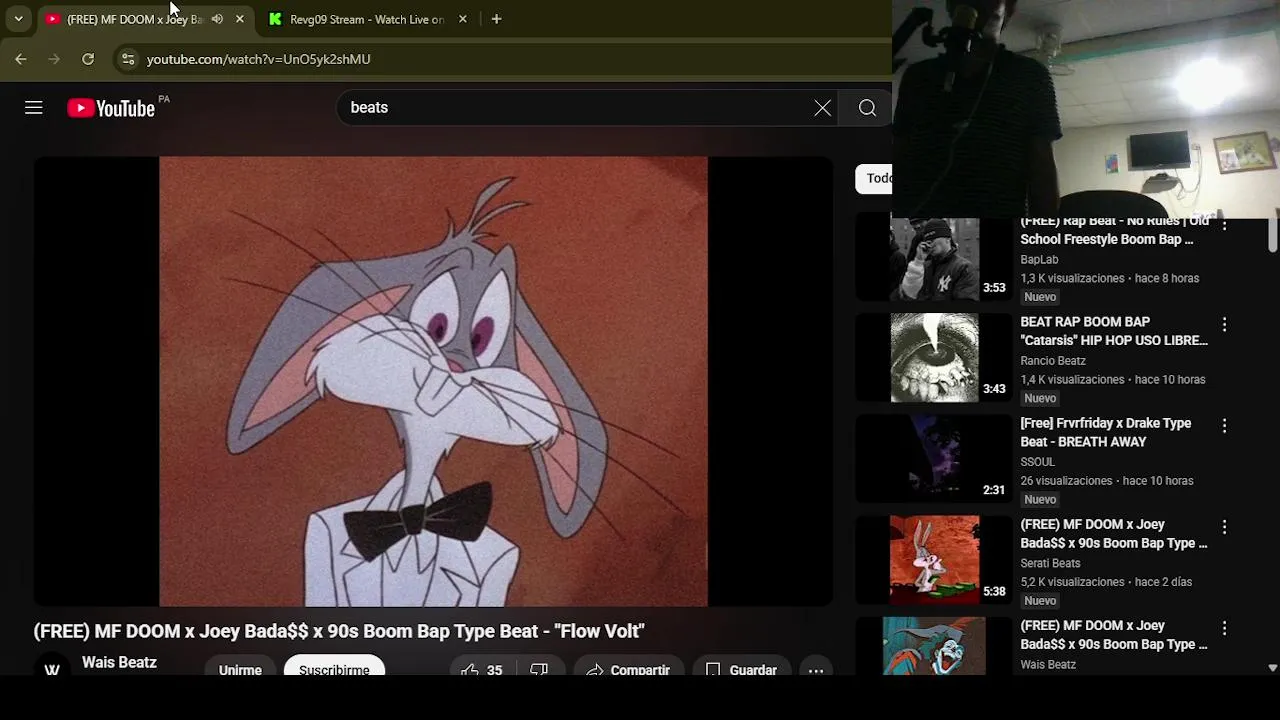Viewport: 1280px width, 720px height.
Task: Click the '26 visualizaciones' text
Action: pos(1065,481)
